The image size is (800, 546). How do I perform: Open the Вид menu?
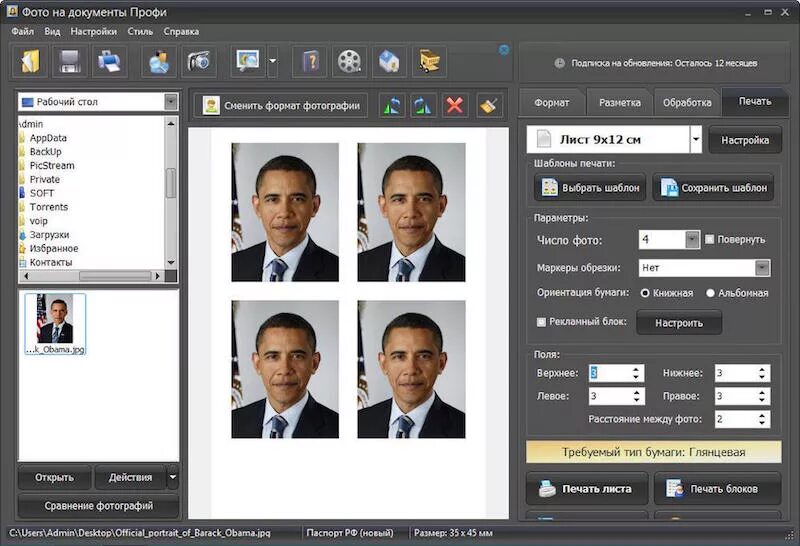pos(52,32)
